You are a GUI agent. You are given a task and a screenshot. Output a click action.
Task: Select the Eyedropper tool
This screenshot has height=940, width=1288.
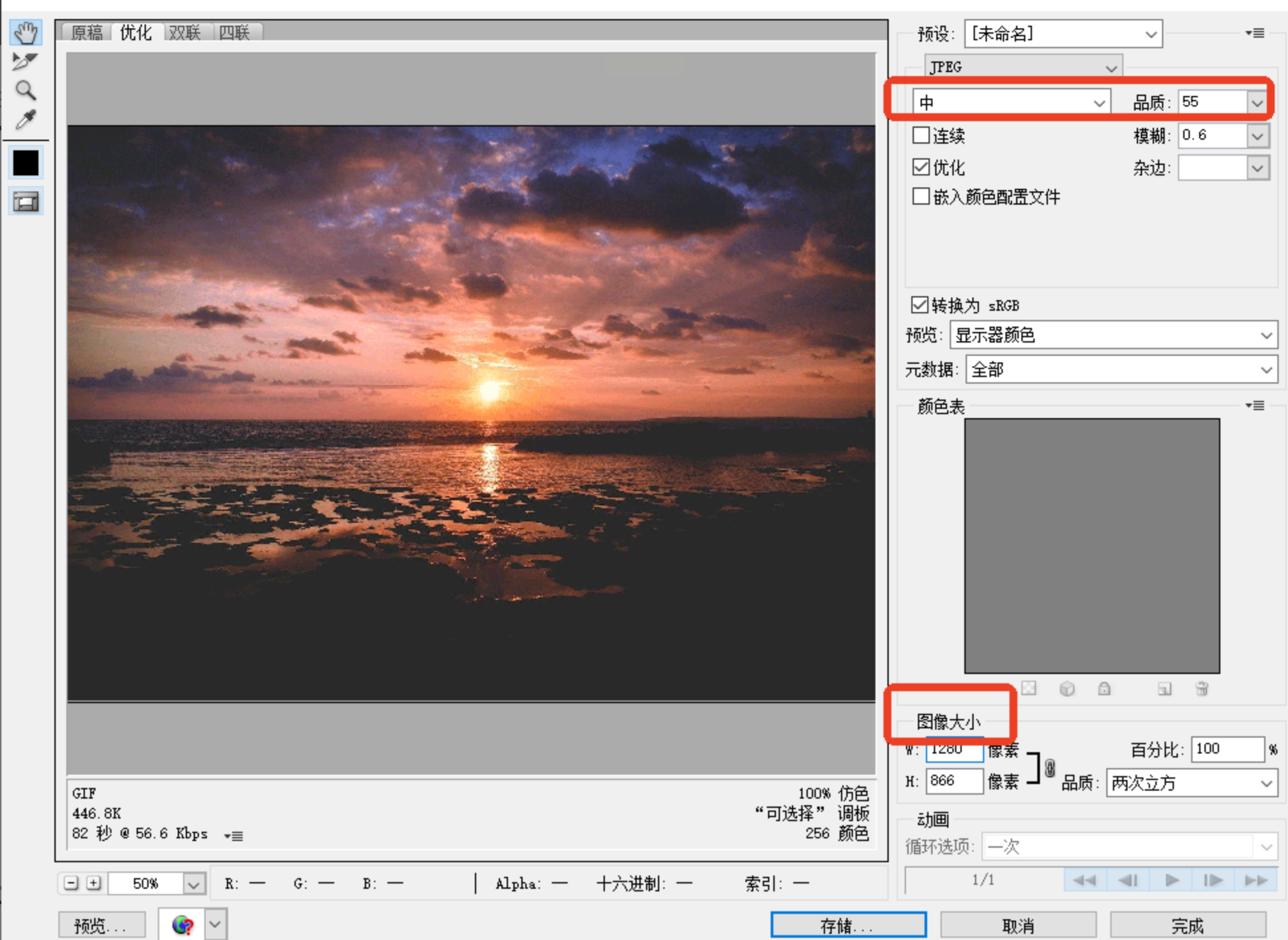[25, 120]
